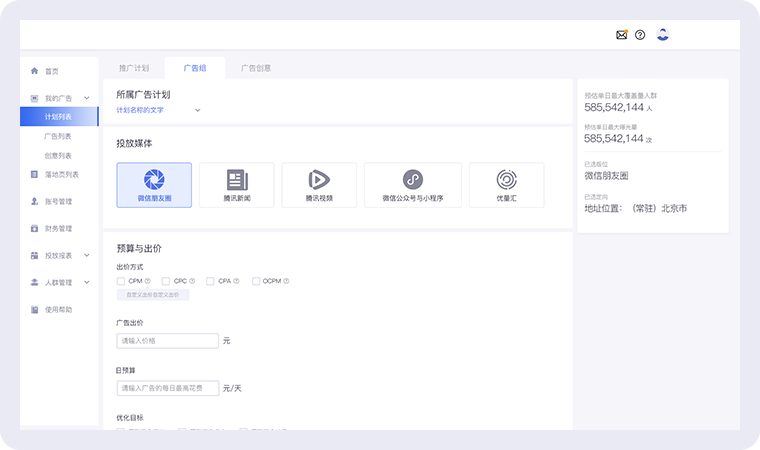Viewport: 760px width, 450px height.
Task: Open 财务管理 in the sidebar
Action: click(x=57, y=228)
